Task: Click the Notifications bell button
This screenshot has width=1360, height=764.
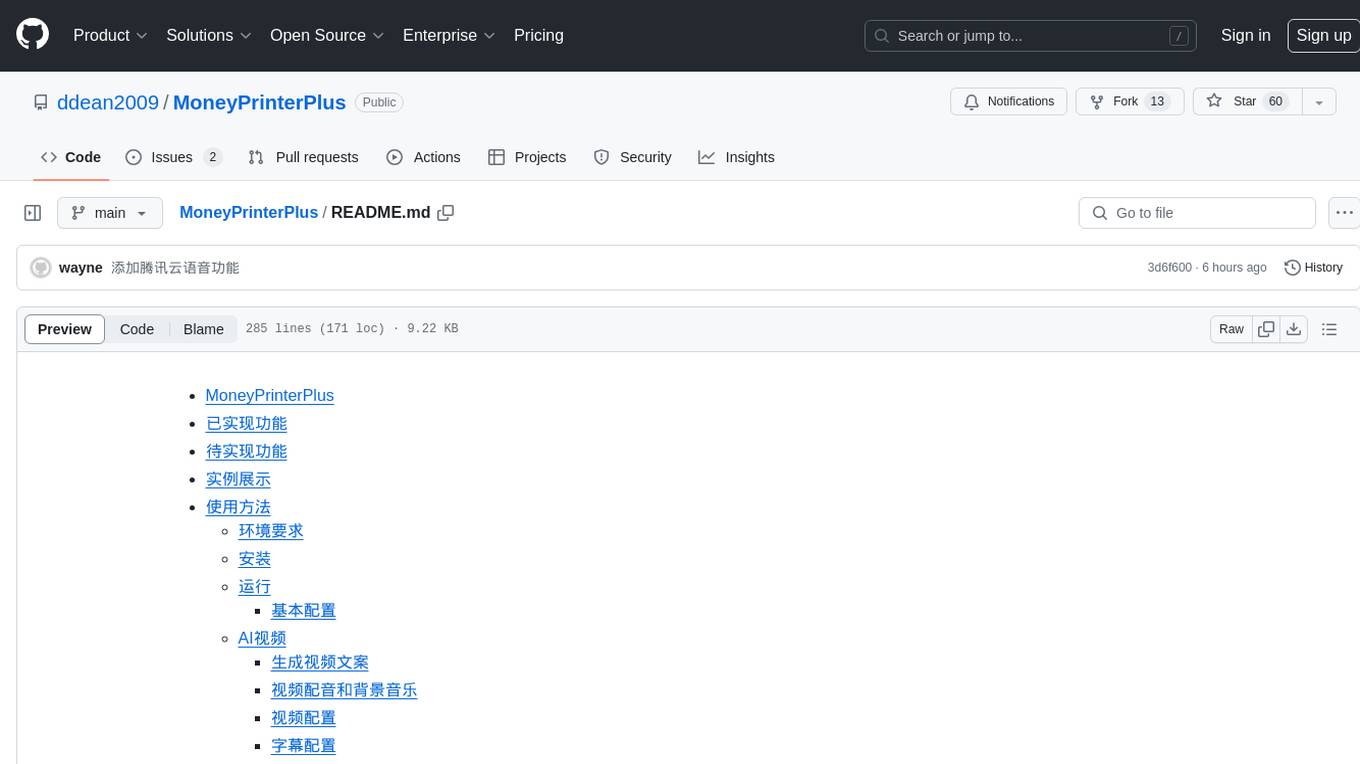Action: coord(1009,102)
